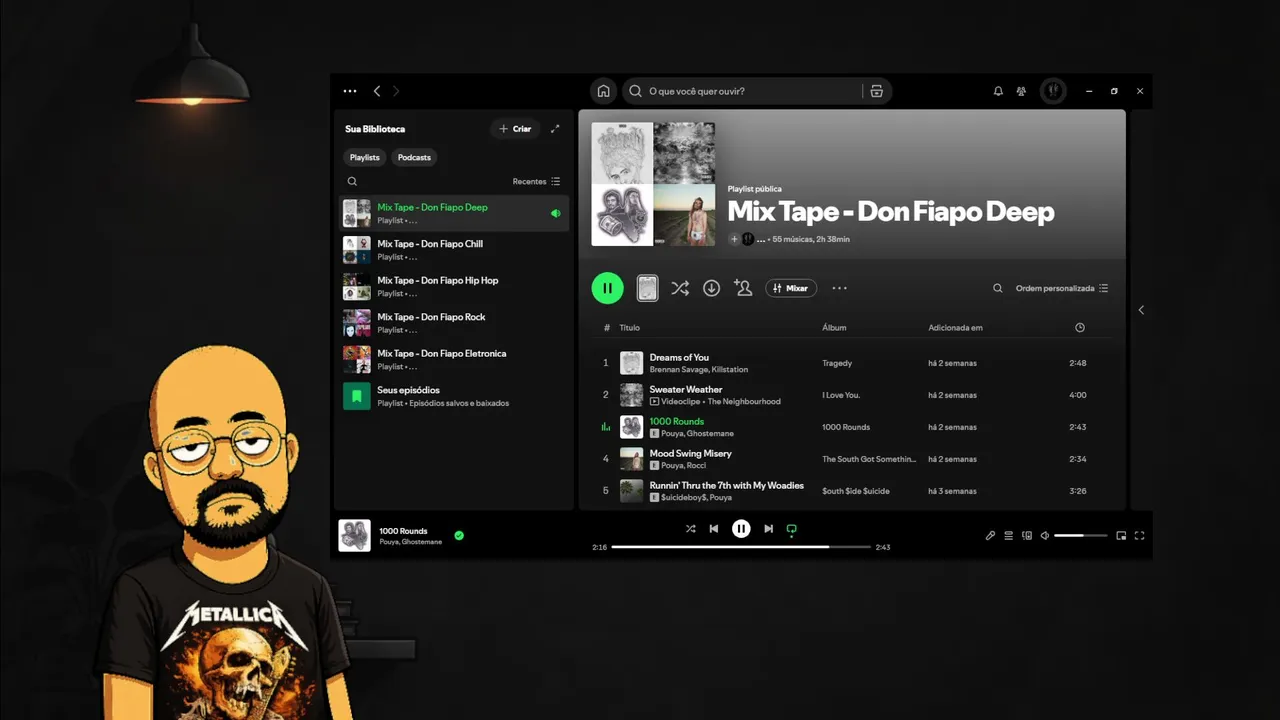Open the Home page icon
1280x720 pixels.
pos(603,91)
